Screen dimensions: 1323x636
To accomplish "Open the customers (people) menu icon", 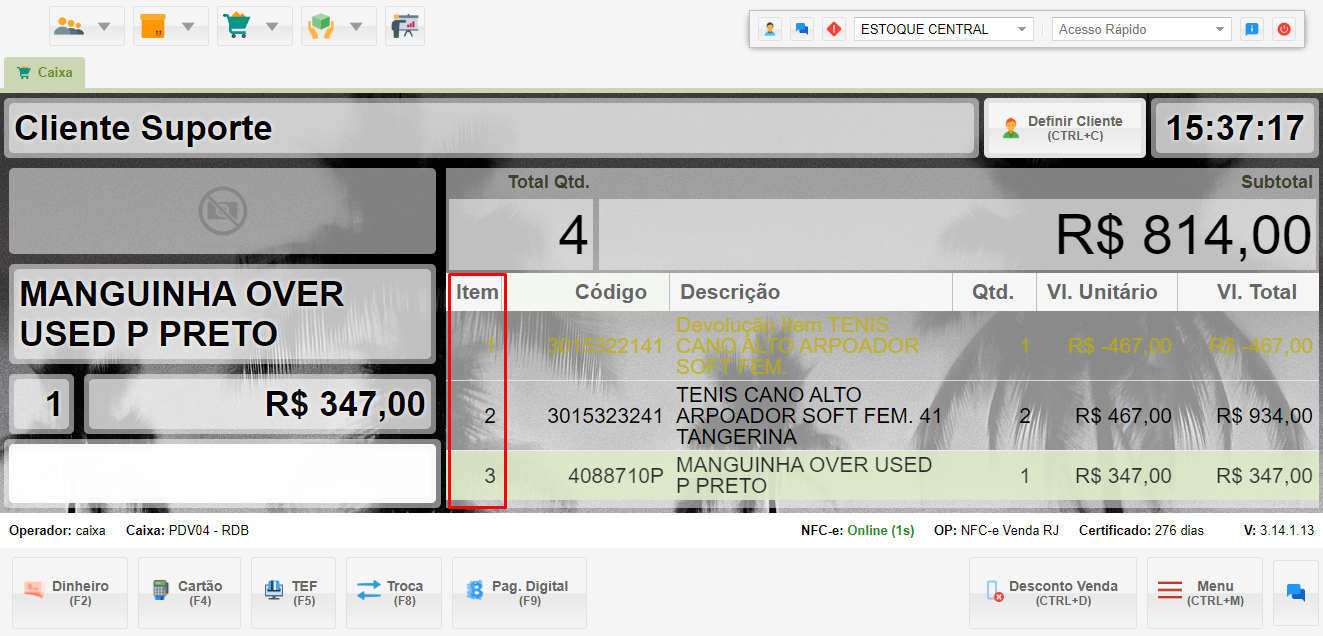I will (x=70, y=26).
